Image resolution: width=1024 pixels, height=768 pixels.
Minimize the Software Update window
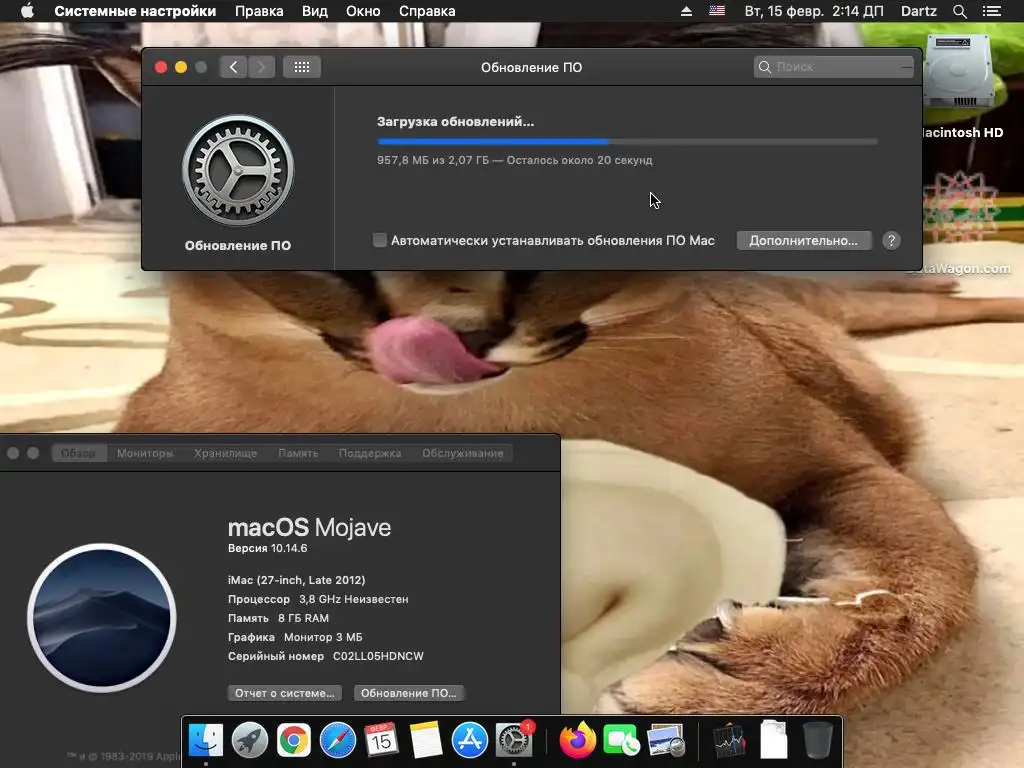pos(181,67)
